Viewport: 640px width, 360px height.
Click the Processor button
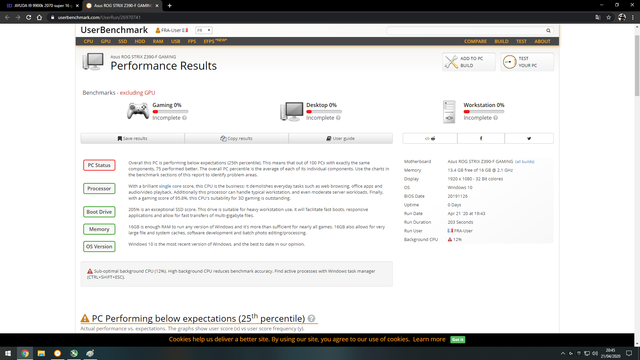[x=99, y=189]
